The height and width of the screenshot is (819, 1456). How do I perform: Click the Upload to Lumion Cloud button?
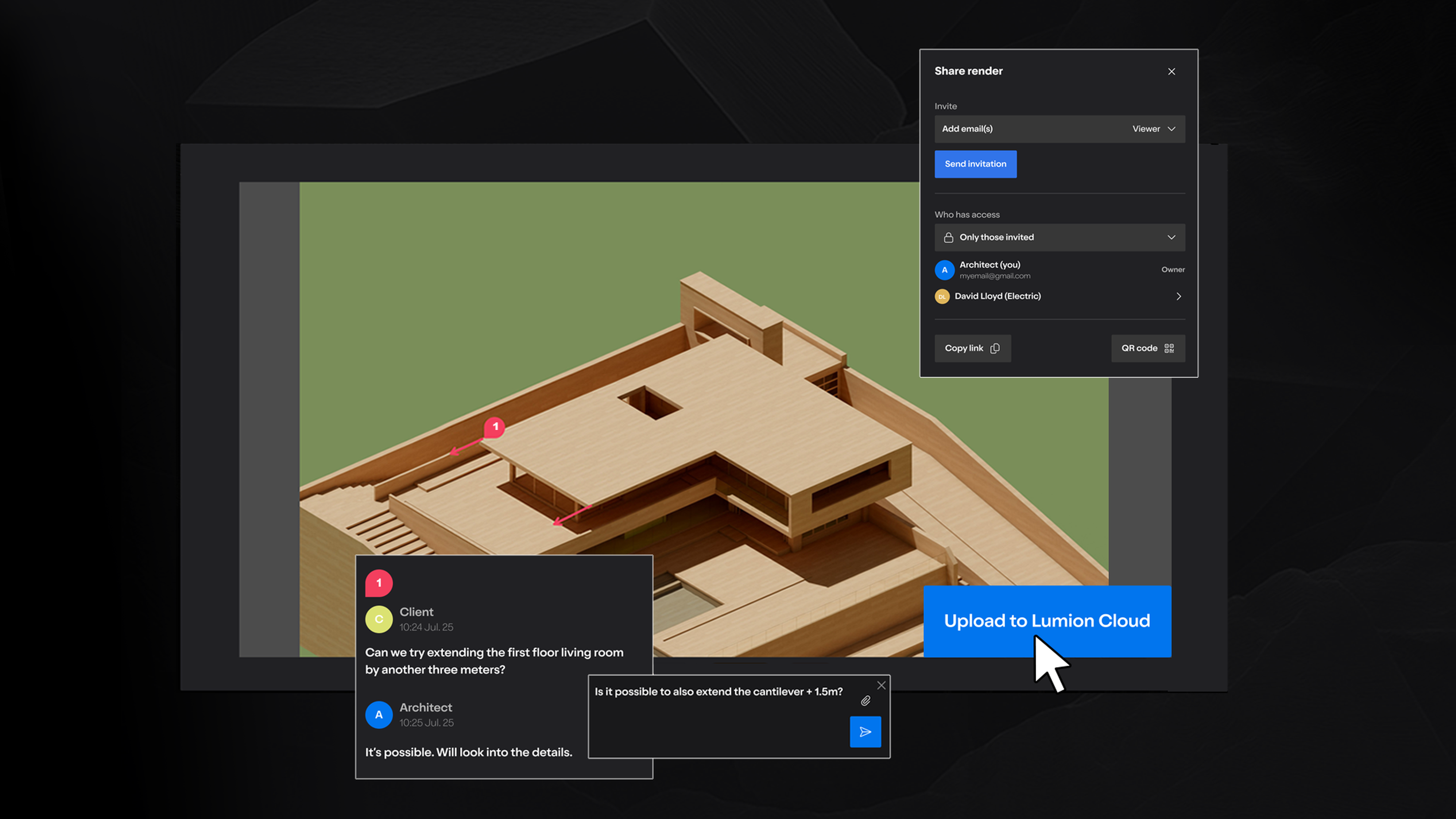click(x=1047, y=621)
